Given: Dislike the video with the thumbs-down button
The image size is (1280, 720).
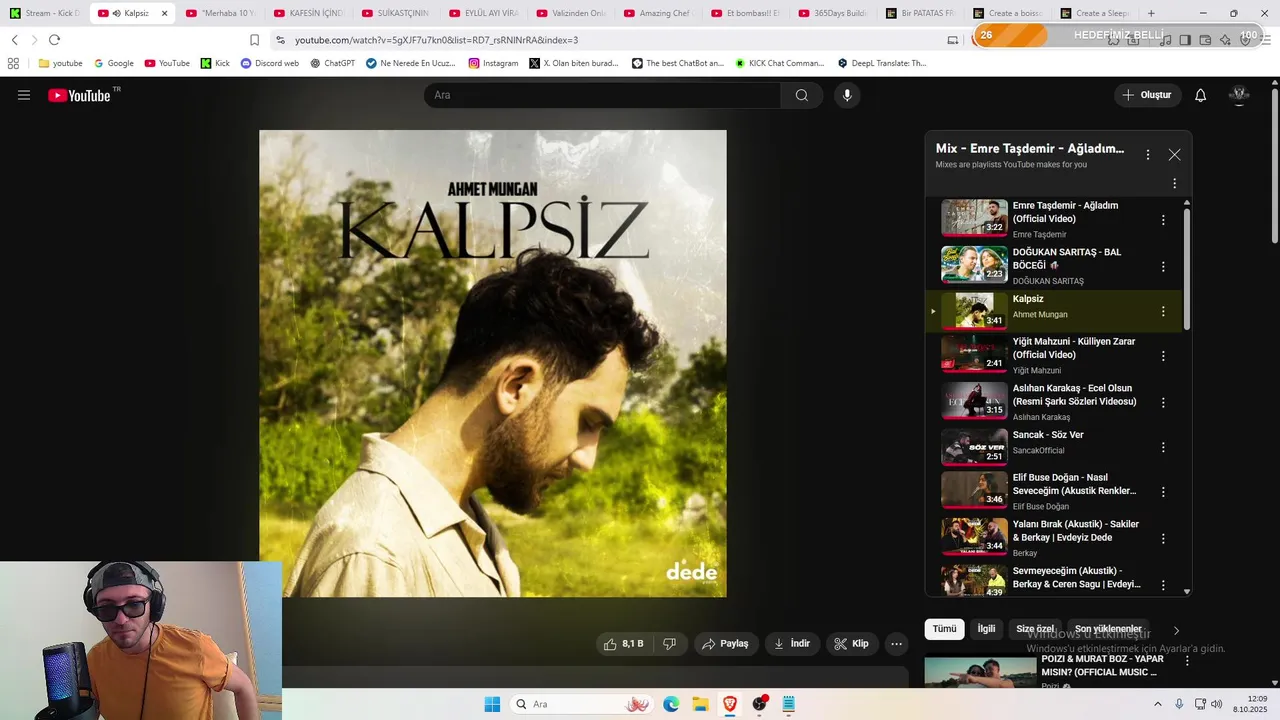Looking at the screenshot, I should (x=669, y=644).
